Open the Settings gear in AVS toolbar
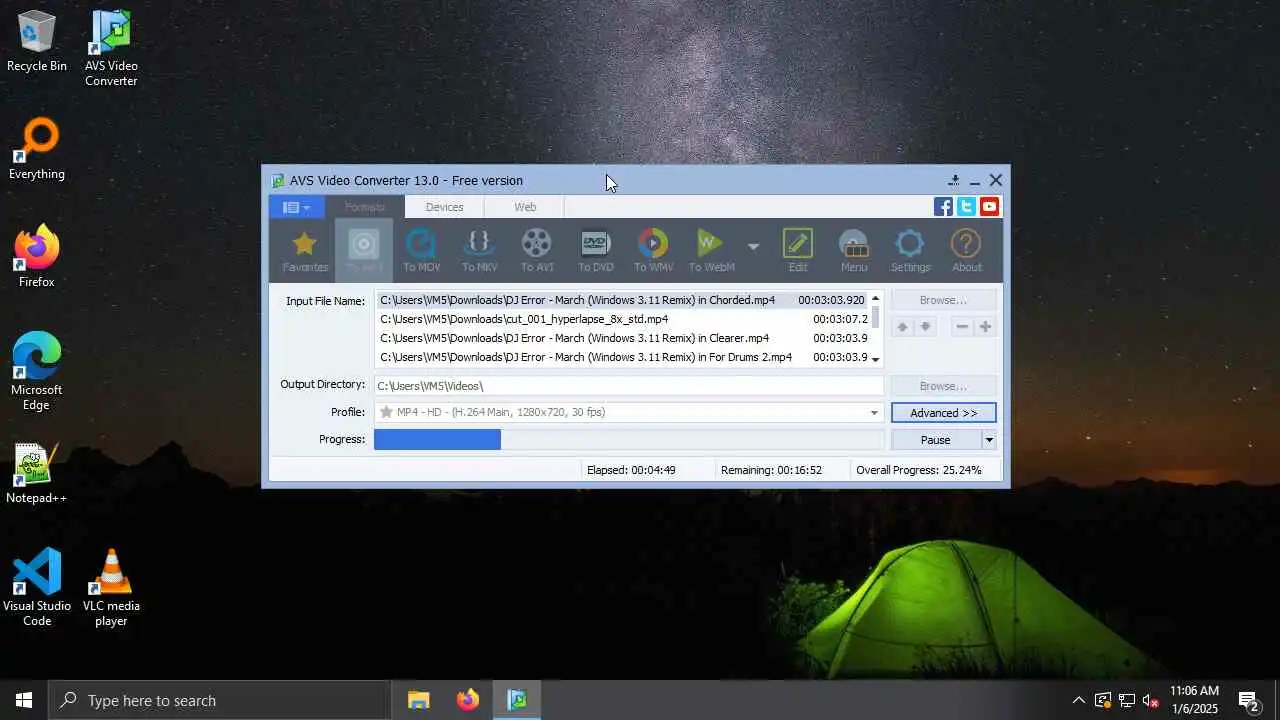The width and height of the screenshot is (1280, 720). (910, 250)
